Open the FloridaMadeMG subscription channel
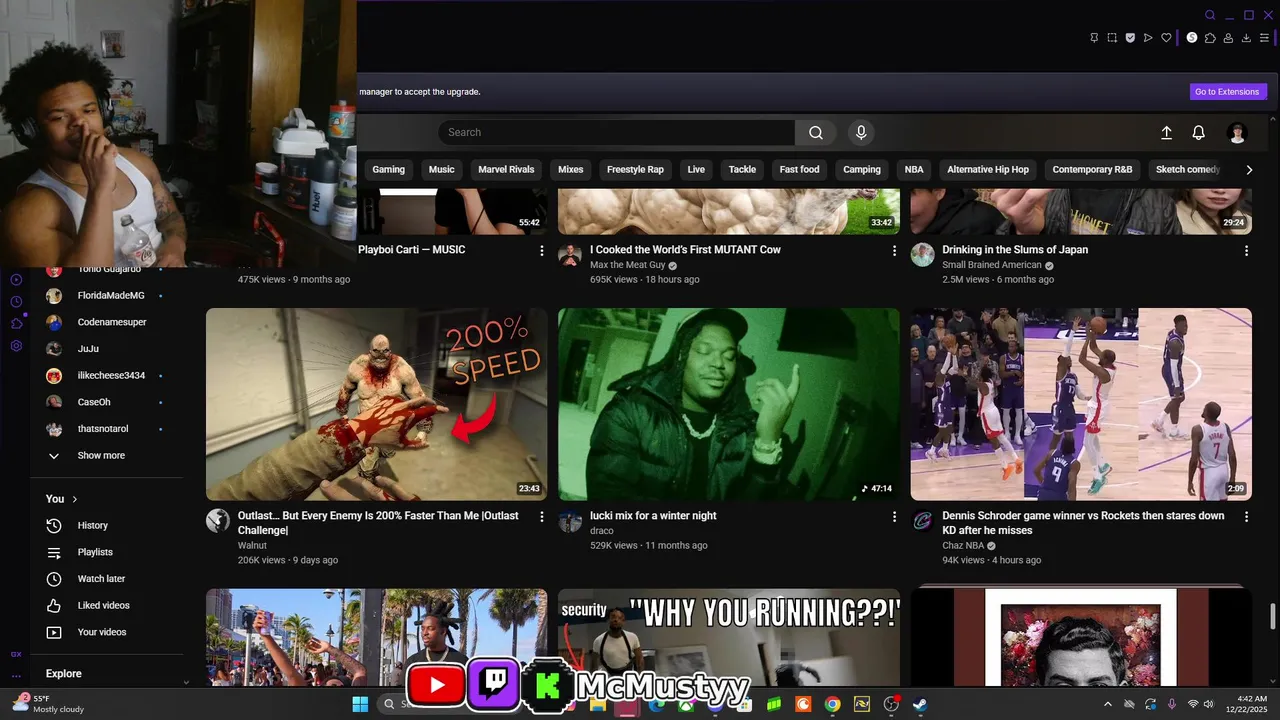This screenshot has width=1280, height=720. coord(113,296)
